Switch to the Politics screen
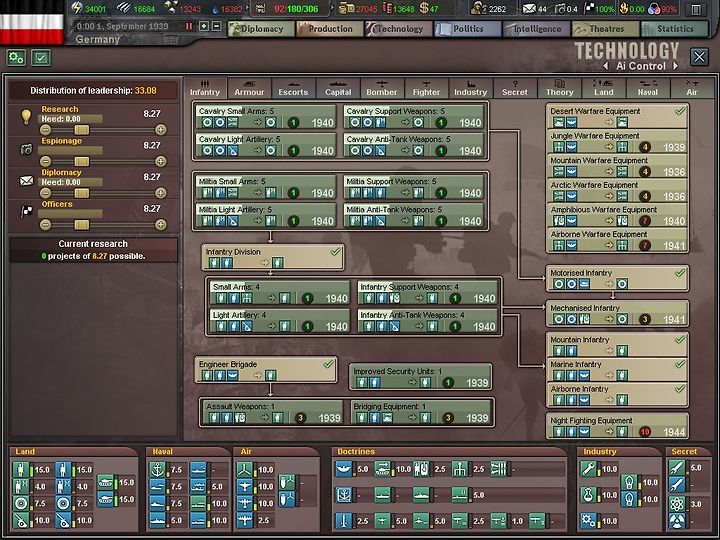Viewport: 720px width, 540px height. (x=467, y=29)
